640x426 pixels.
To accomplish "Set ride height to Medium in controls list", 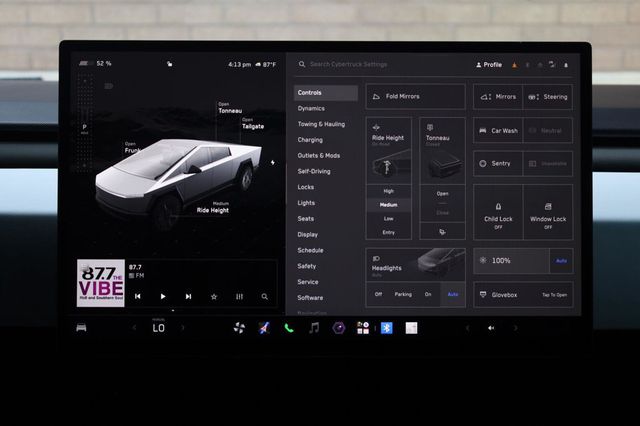I will pyautogui.click(x=389, y=205).
